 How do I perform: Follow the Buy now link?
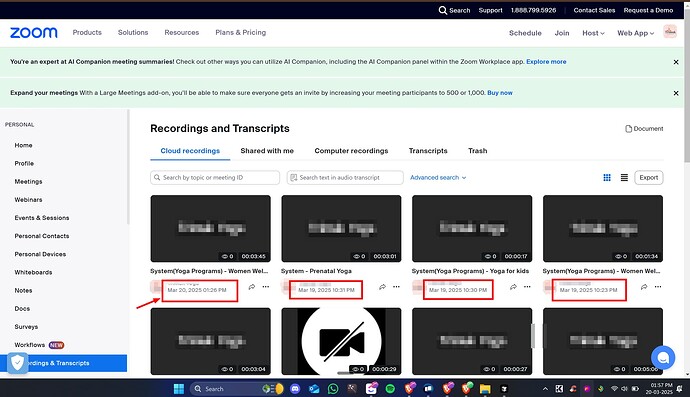[500, 93]
